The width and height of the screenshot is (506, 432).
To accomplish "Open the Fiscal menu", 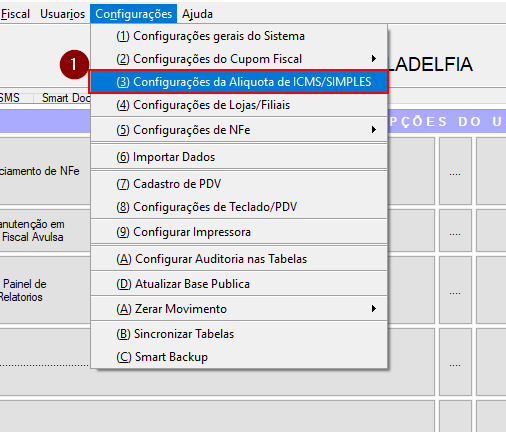I will pos(15,14).
